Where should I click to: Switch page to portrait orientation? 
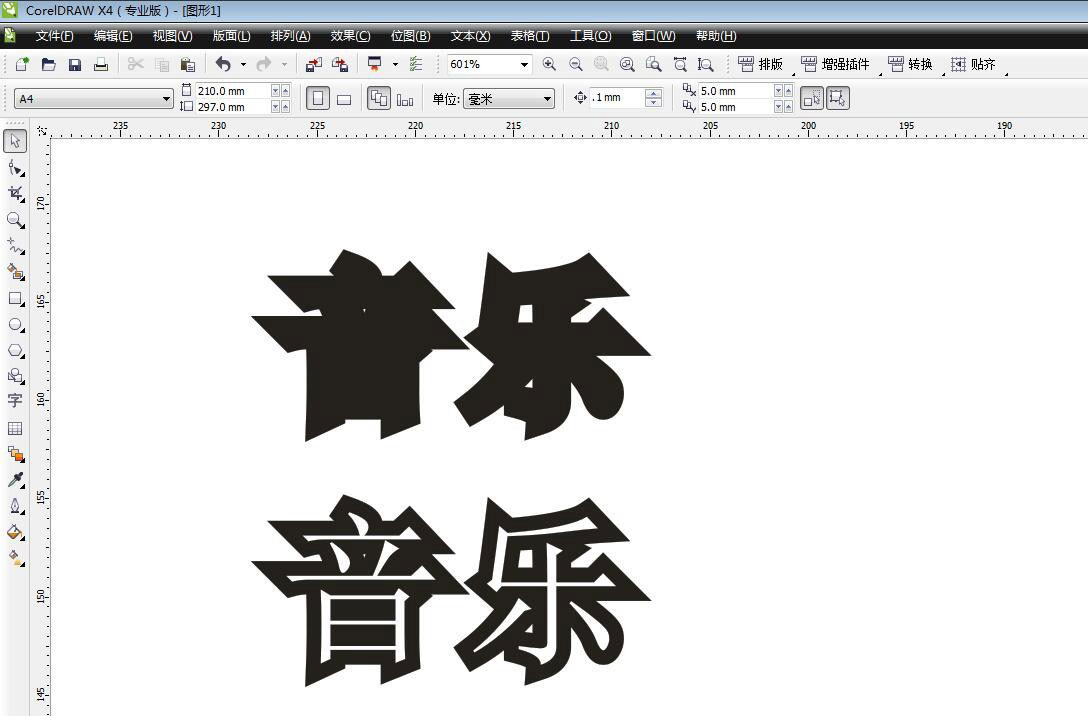[x=318, y=99]
